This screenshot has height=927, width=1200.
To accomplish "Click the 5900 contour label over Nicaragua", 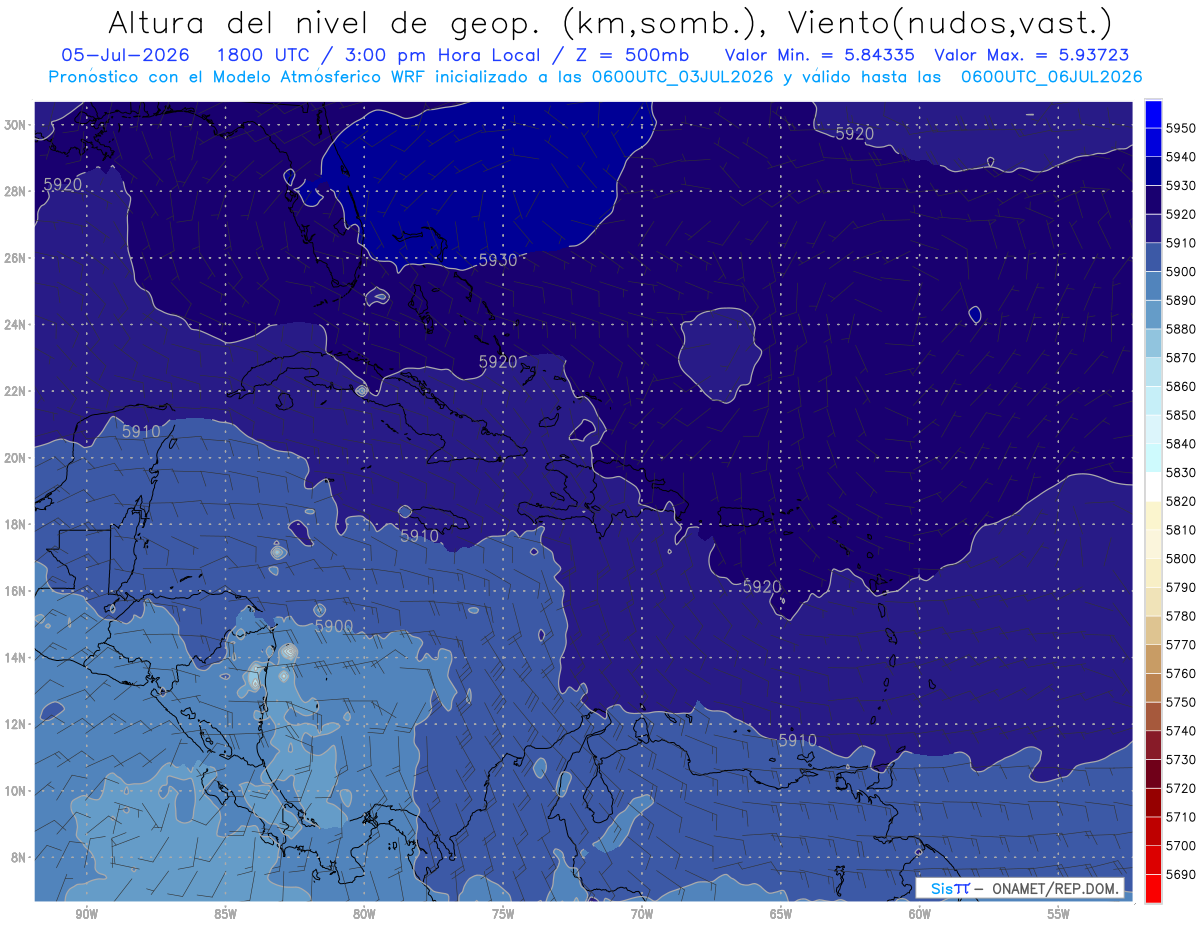I will coord(334,626).
